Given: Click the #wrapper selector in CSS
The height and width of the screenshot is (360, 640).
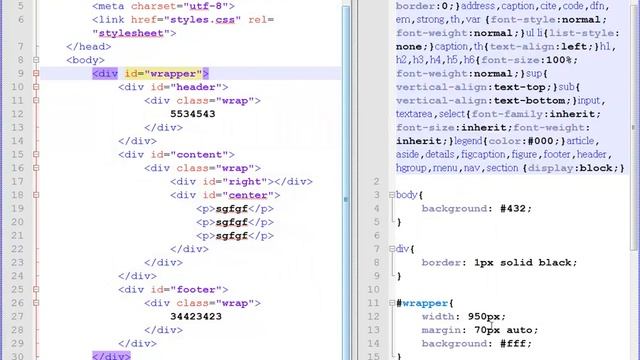Looking at the screenshot, I should (x=422, y=303).
